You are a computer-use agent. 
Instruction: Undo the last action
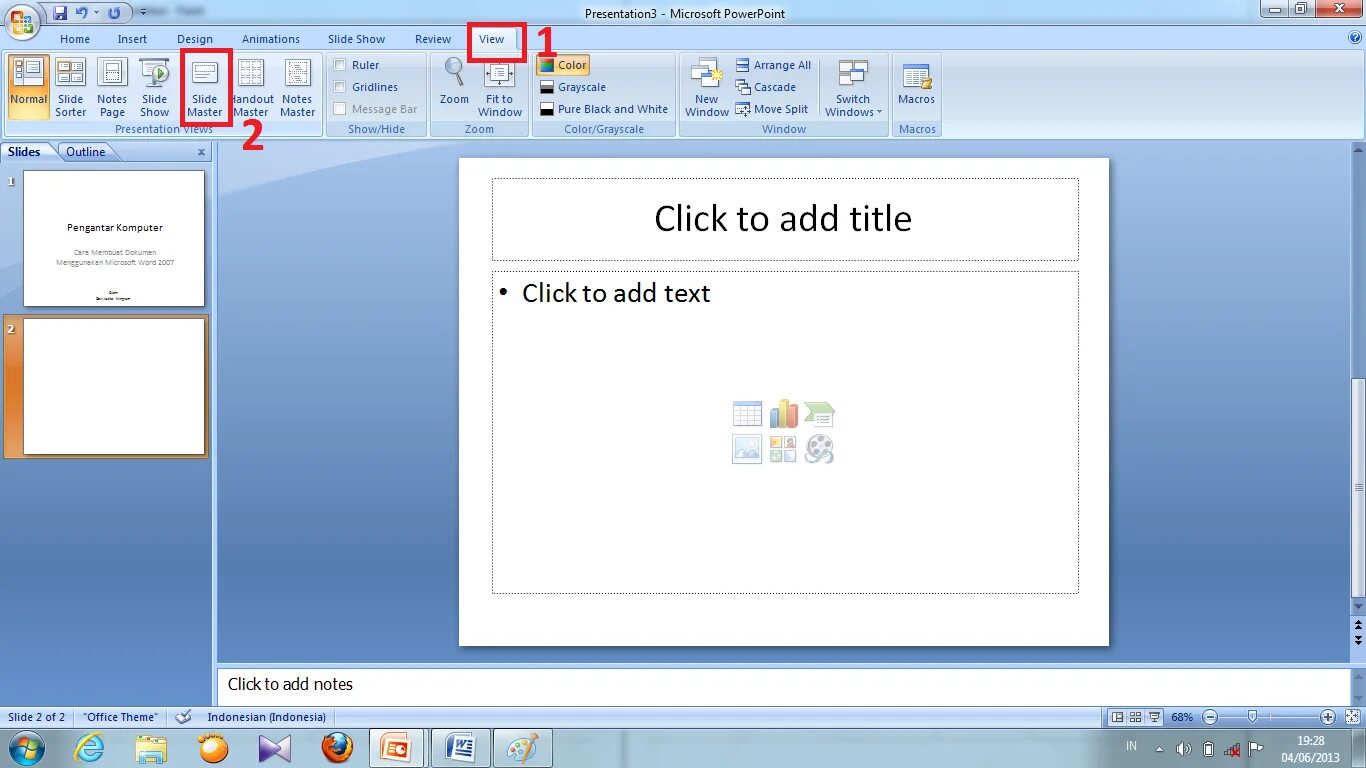[82, 13]
